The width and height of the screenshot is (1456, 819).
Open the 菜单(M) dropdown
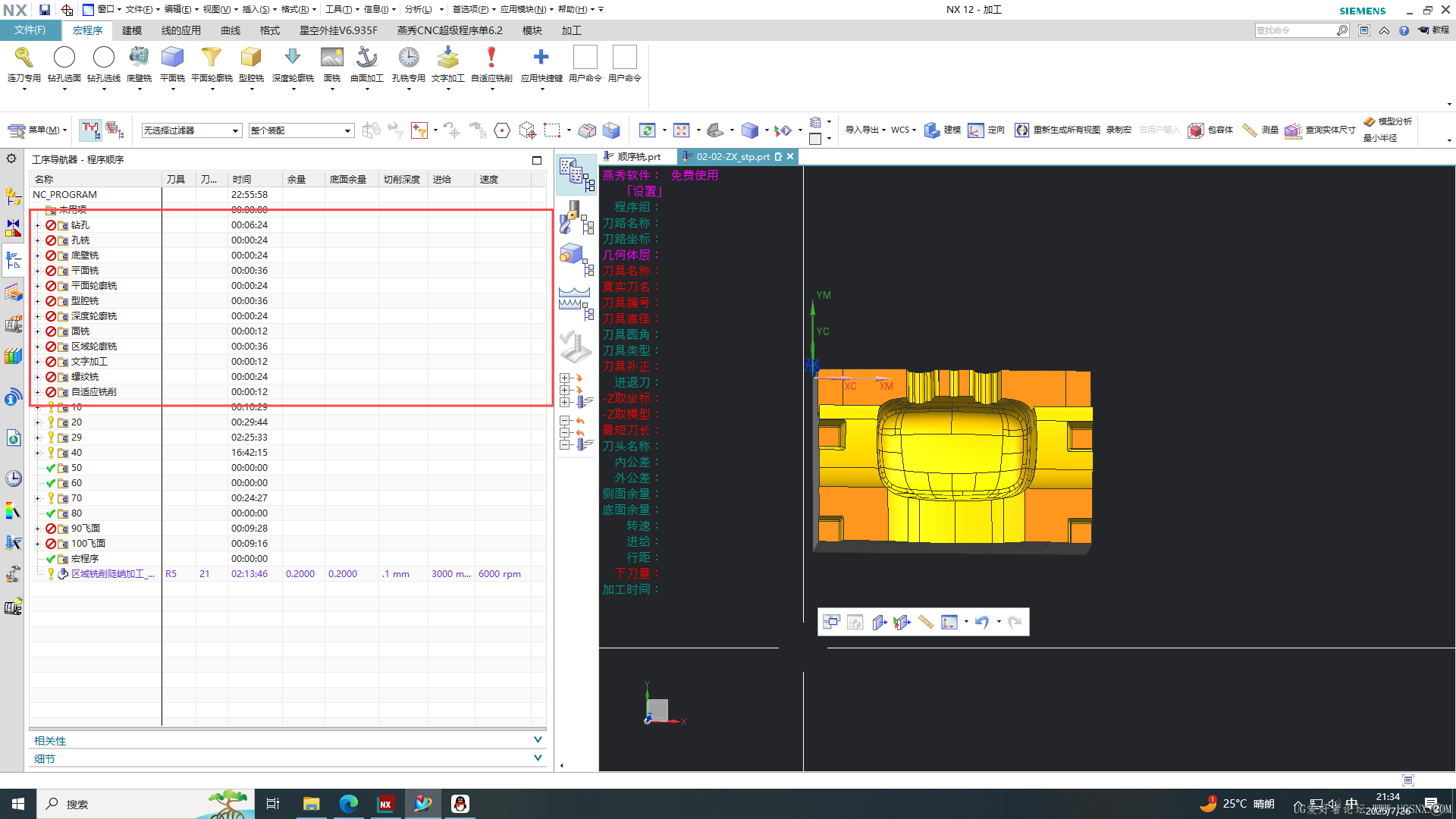[x=38, y=130]
